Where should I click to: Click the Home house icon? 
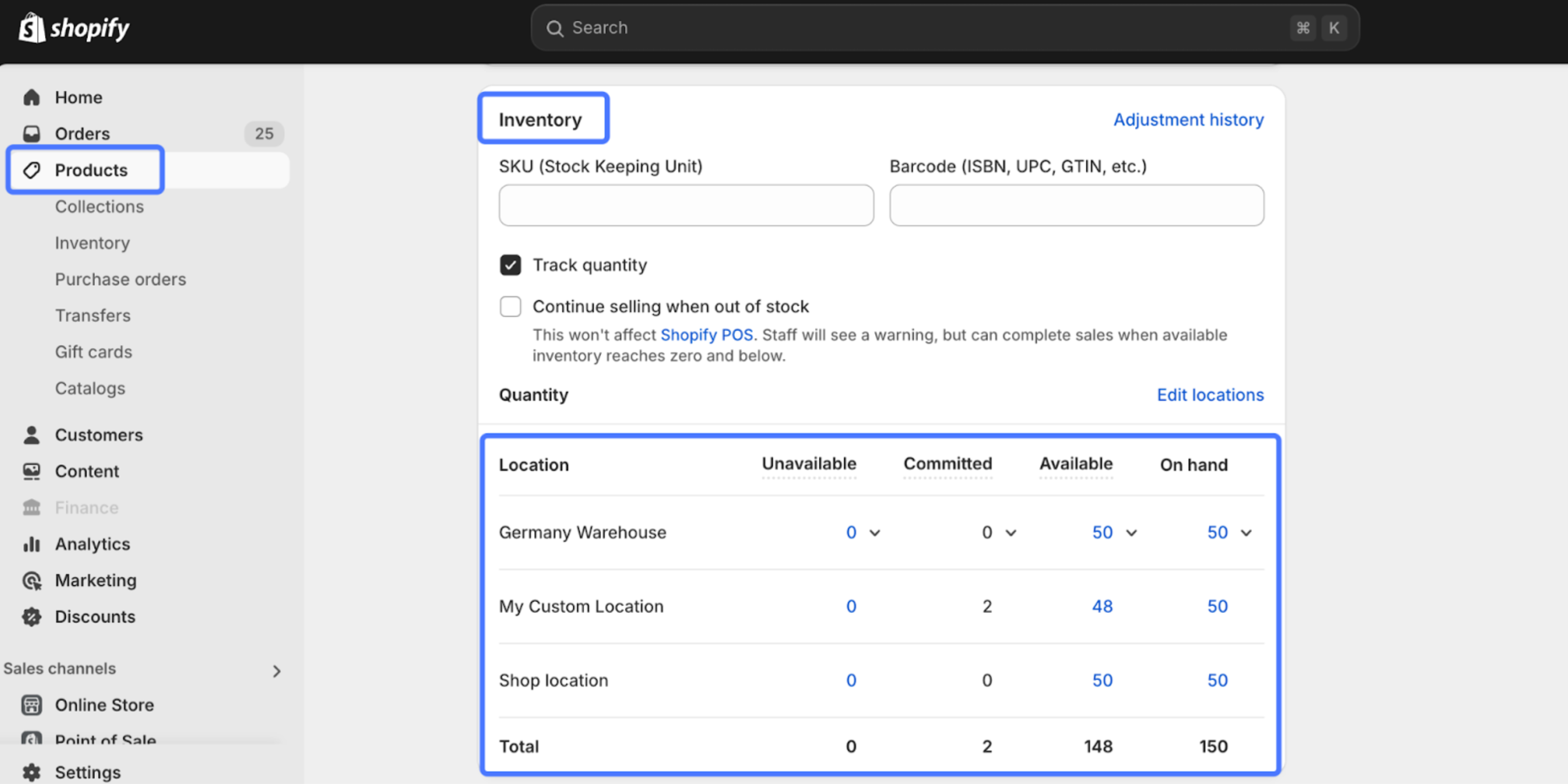click(x=31, y=97)
